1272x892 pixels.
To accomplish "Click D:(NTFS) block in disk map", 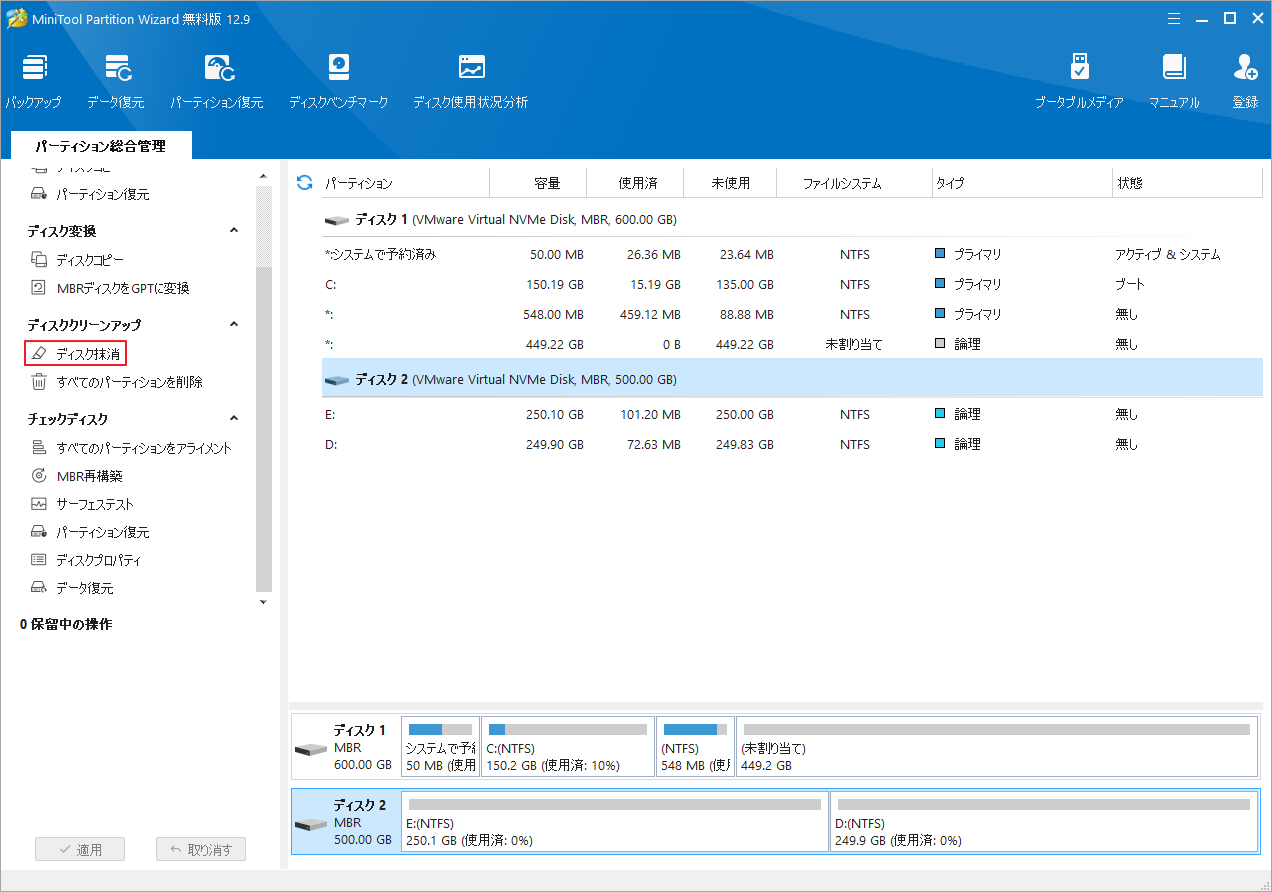I will (x=1044, y=822).
